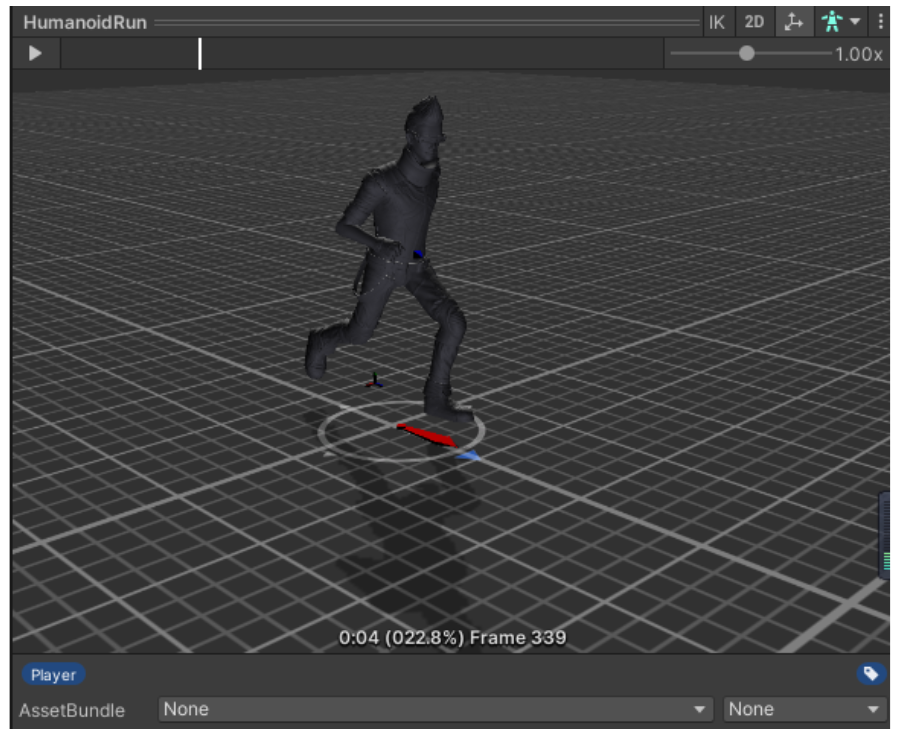Open the preview panel options menu
This screenshot has width=897, height=739.
point(880,22)
